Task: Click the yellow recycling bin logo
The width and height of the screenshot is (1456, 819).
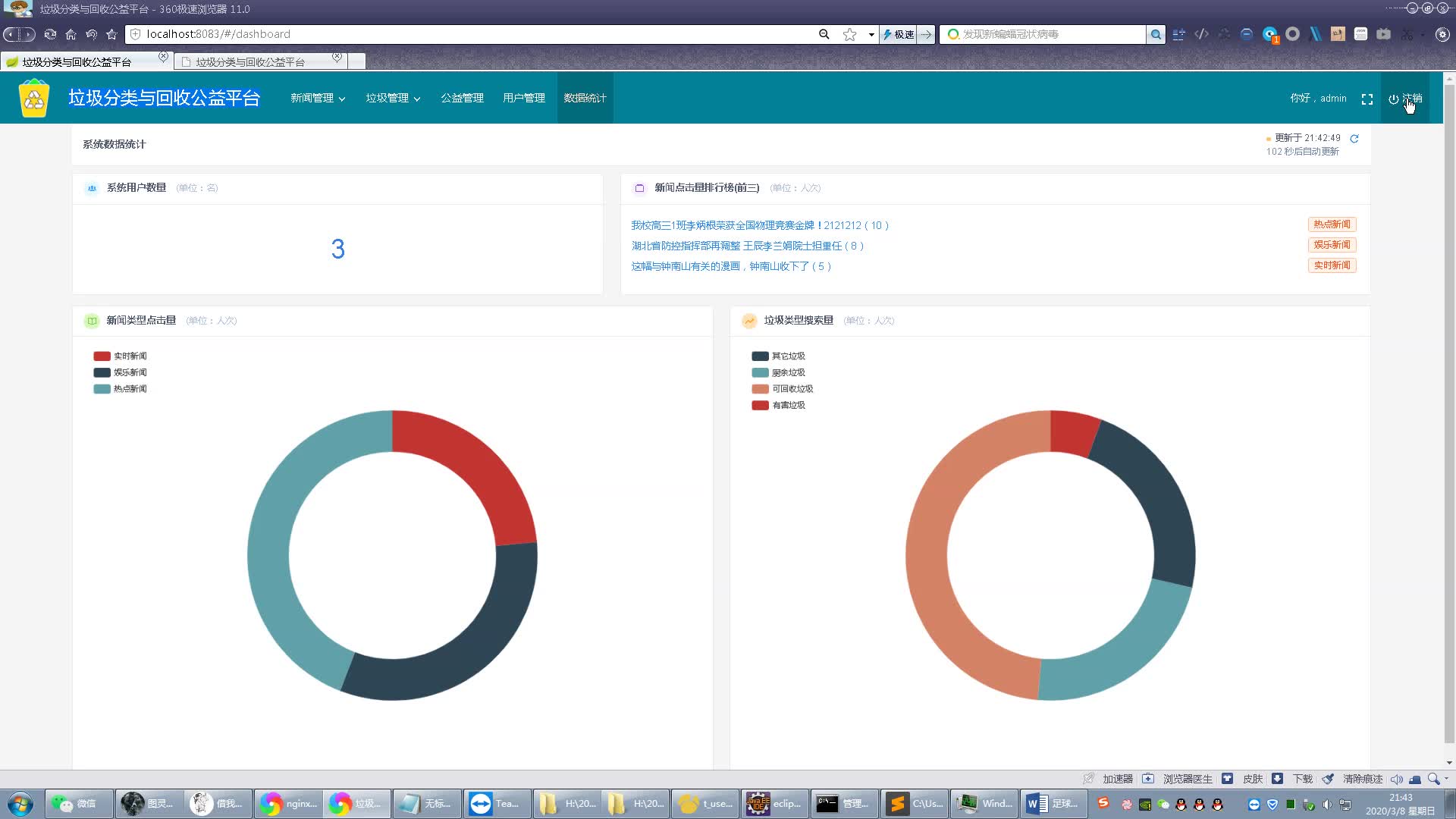Action: [x=34, y=98]
